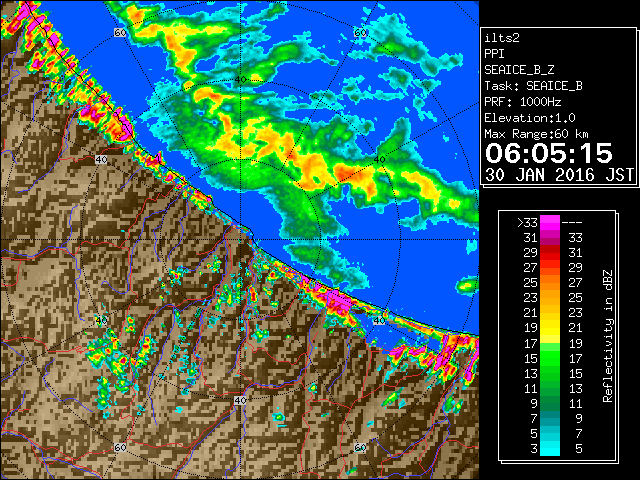Click the 'ilts2' site name text
640x480 pixels.
click(502, 38)
